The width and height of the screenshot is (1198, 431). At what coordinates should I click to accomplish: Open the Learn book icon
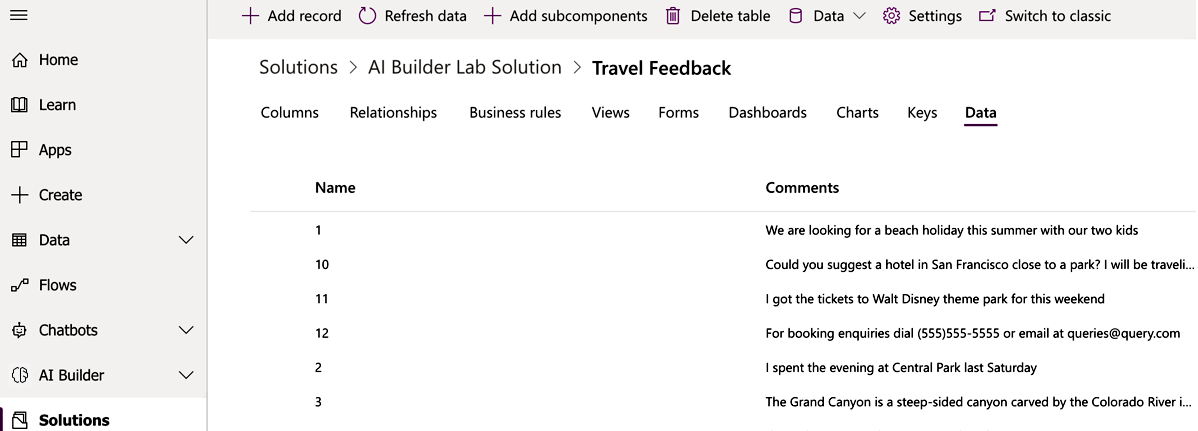coord(20,105)
